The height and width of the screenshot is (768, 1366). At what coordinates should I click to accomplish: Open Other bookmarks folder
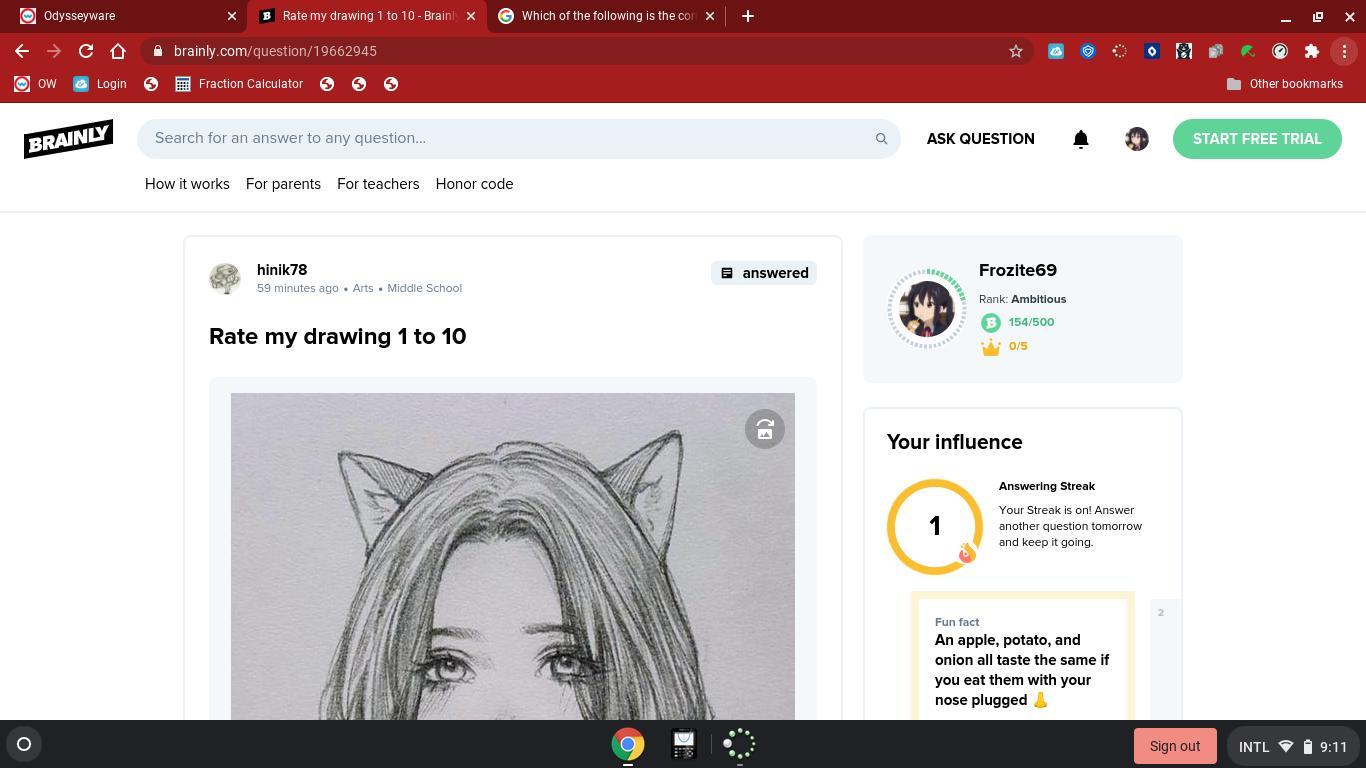[1284, 84]
